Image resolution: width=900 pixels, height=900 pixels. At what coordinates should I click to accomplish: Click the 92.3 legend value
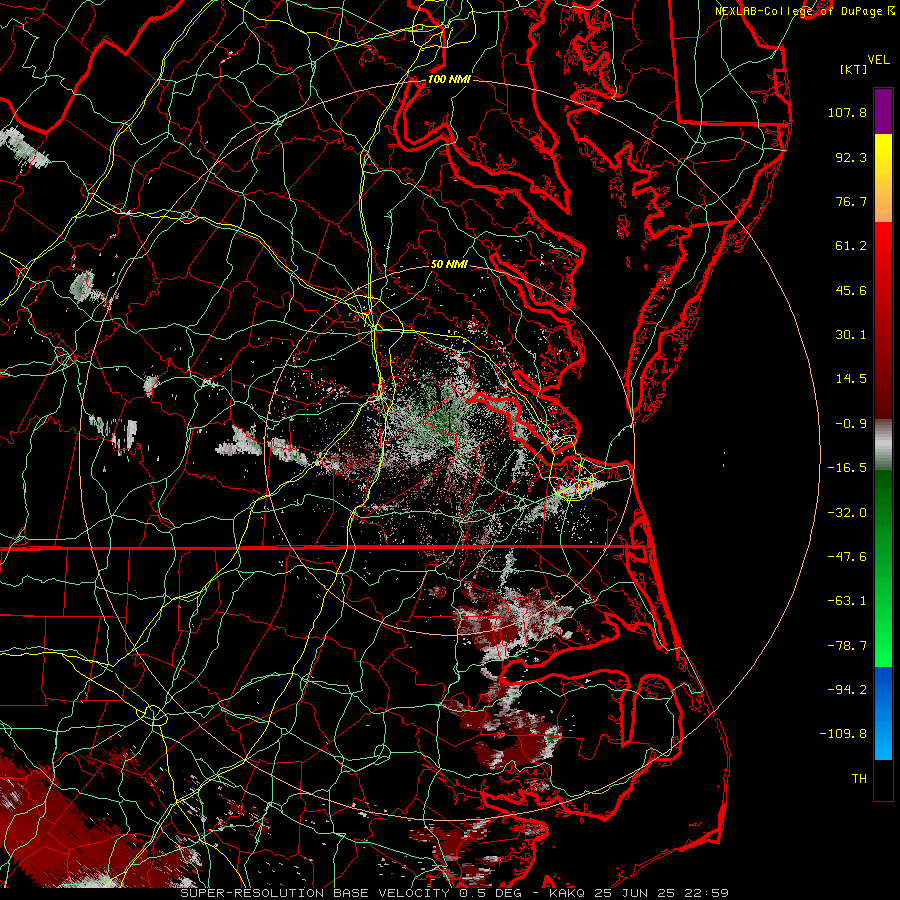(x=851, y=157)
